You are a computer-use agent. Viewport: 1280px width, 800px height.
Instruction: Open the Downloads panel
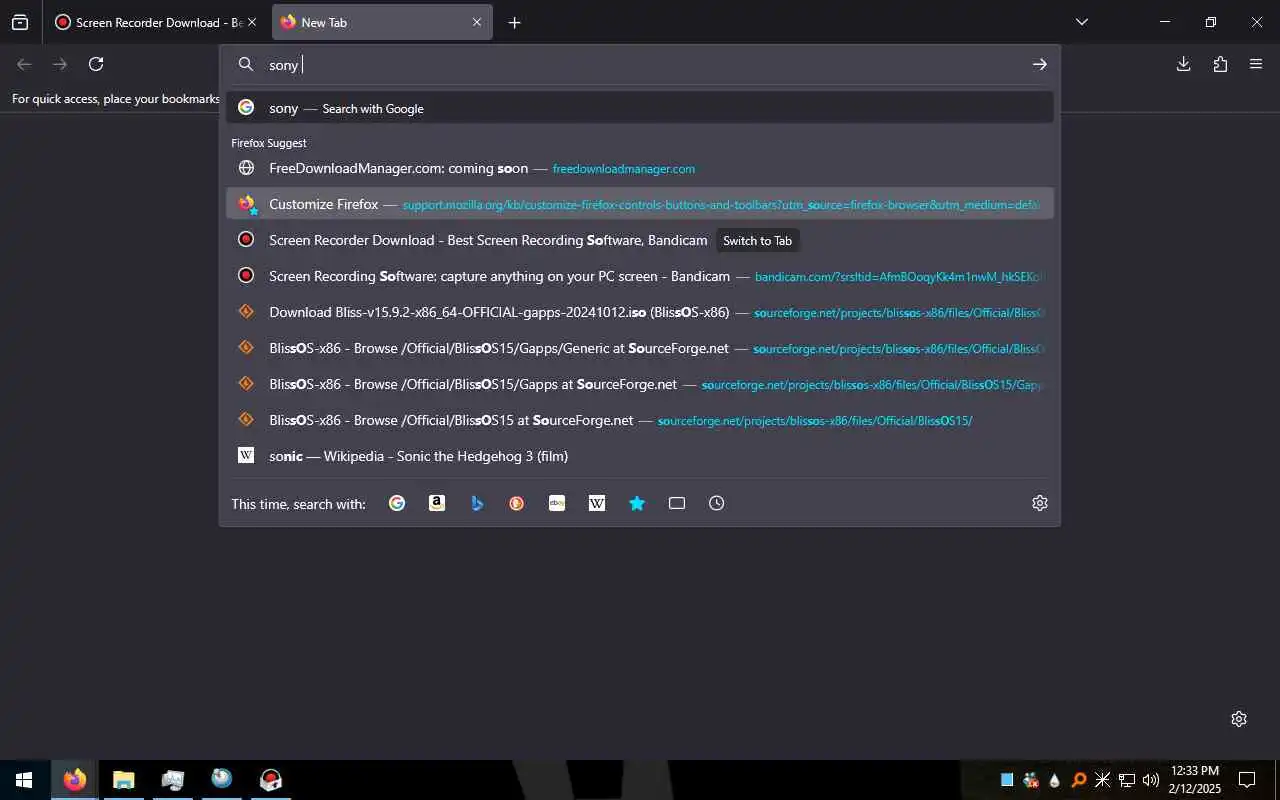[x=1184, y=64]
